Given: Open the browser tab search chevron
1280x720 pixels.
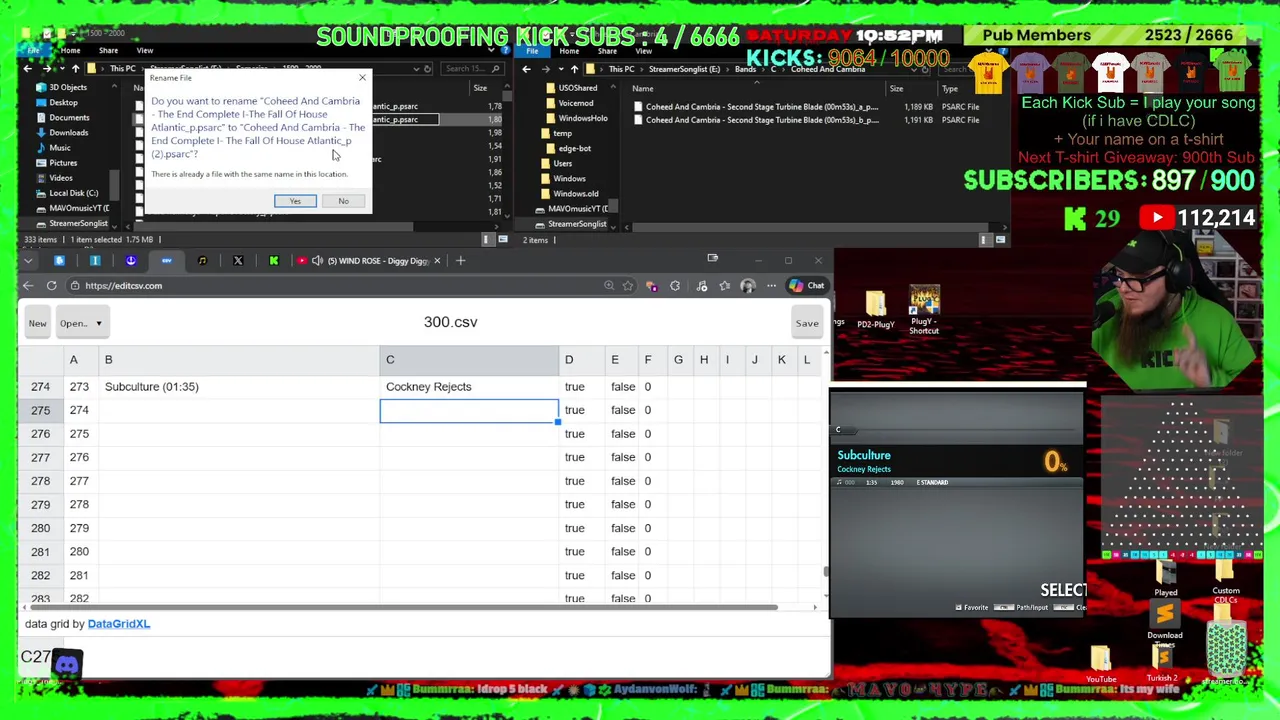Looking at the screenshot, I should pos(28,261).
